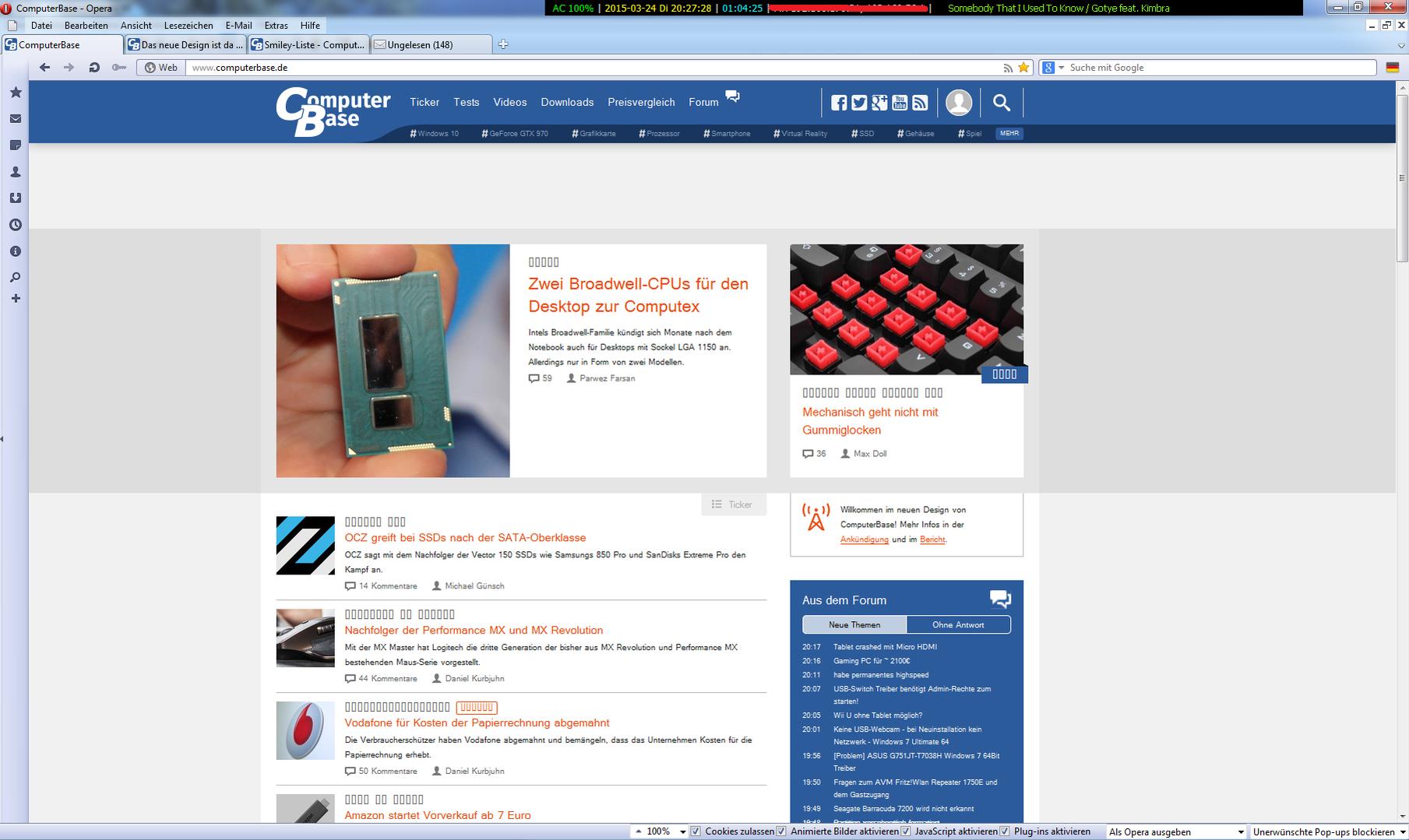Screen dimensions: 1409x840
Task: Open the Info panel in sidebar
Action: [x=16, y=251]
